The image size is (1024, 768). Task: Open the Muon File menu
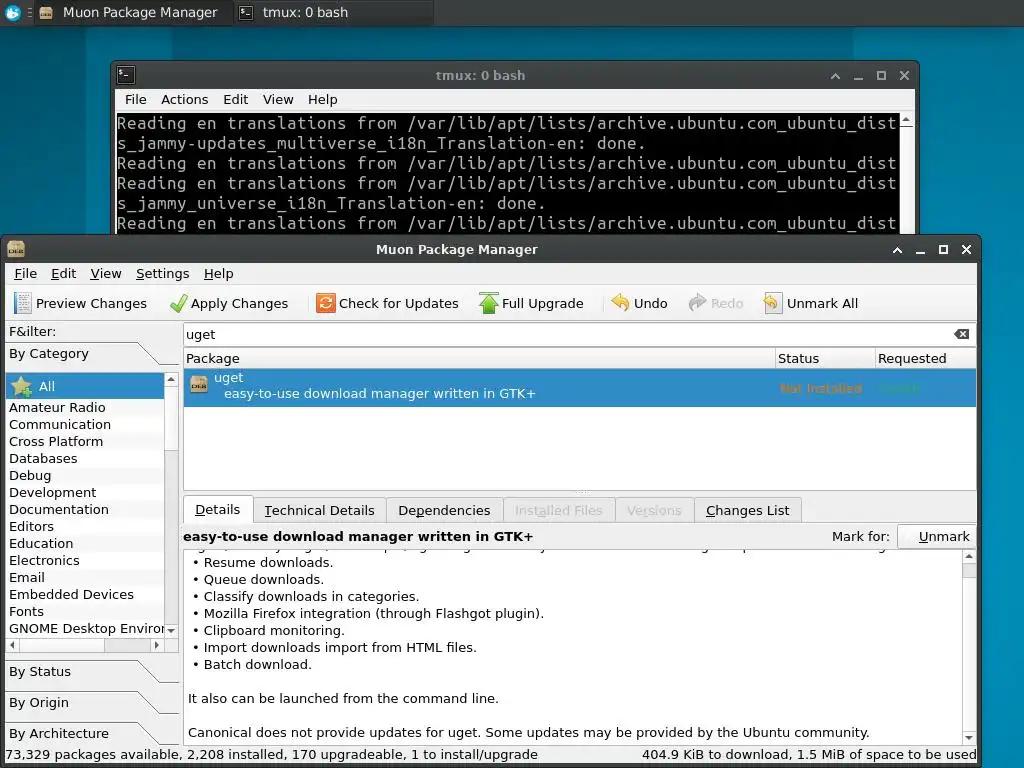[x=25, y=274]
